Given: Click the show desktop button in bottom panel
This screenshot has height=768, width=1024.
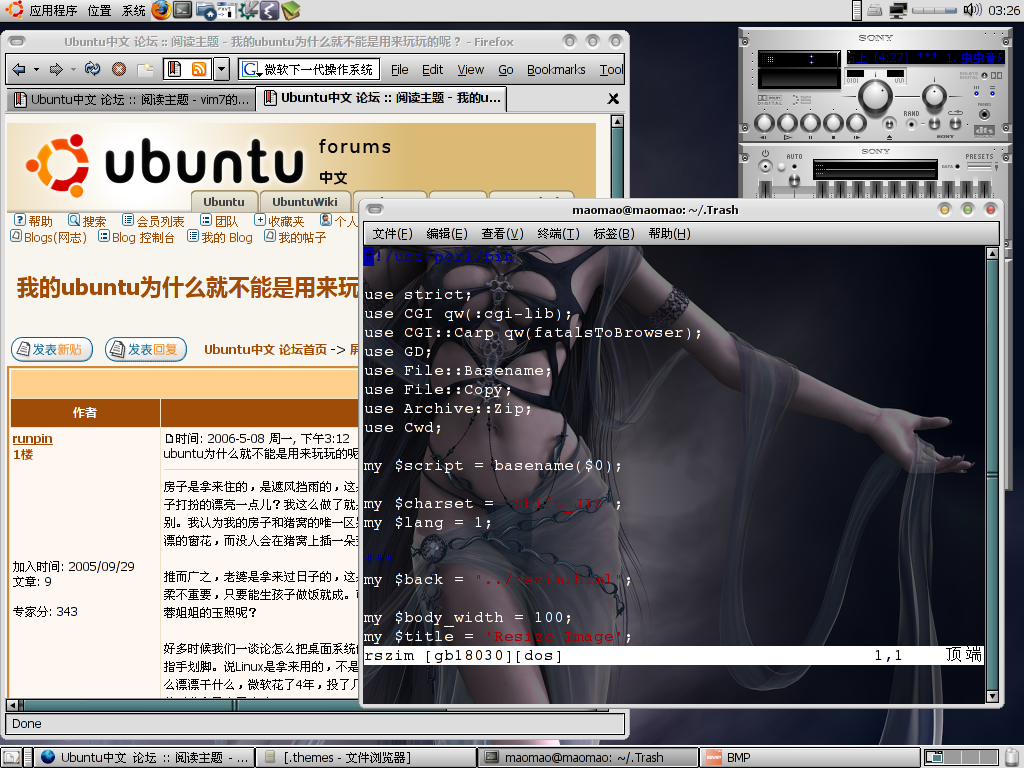Looking at the screenshot, I should point(12,758).
